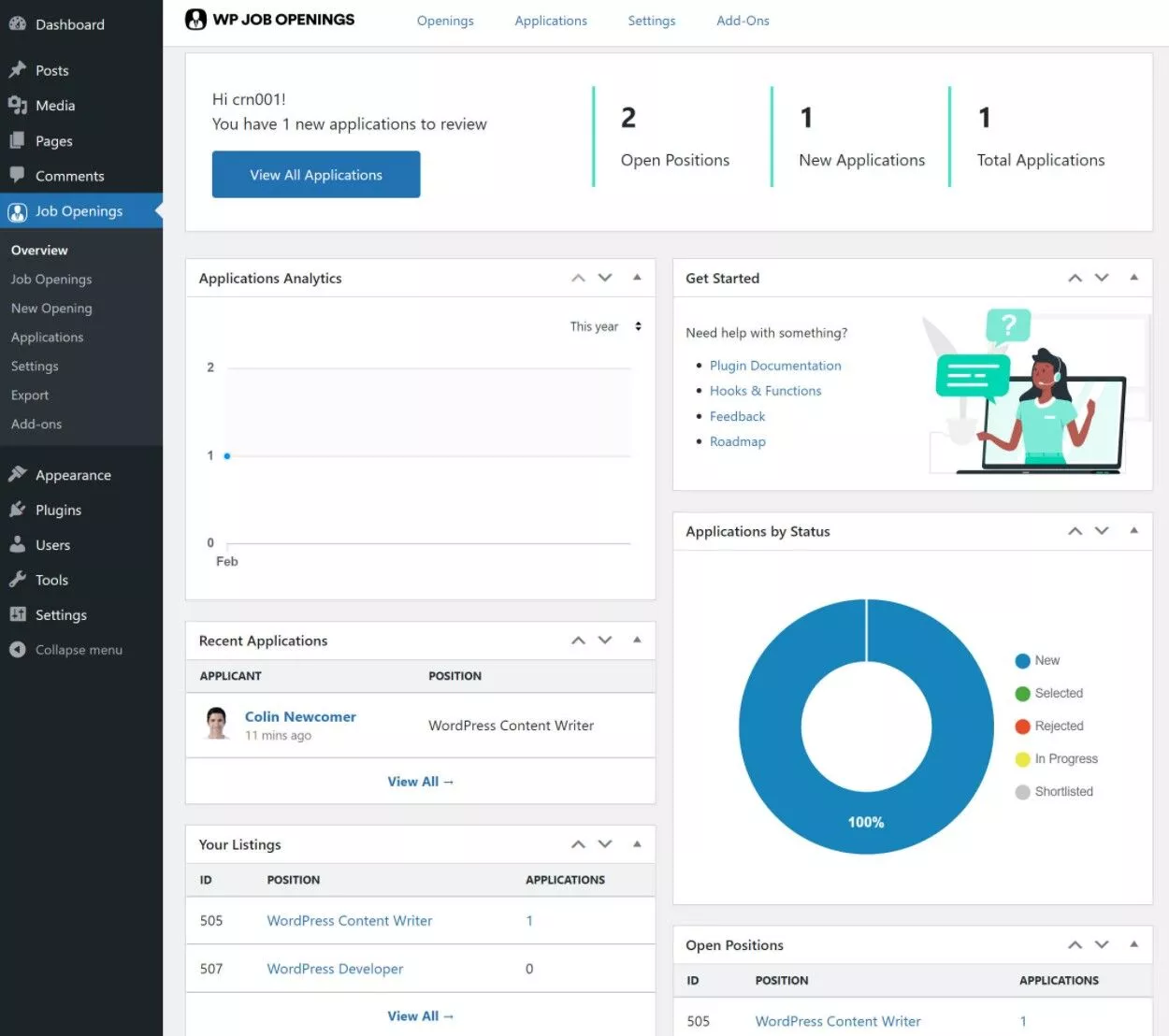Move Your Listings panel up
The width and height of the screenshot is (1169, 1036).
tap(579, 844)
